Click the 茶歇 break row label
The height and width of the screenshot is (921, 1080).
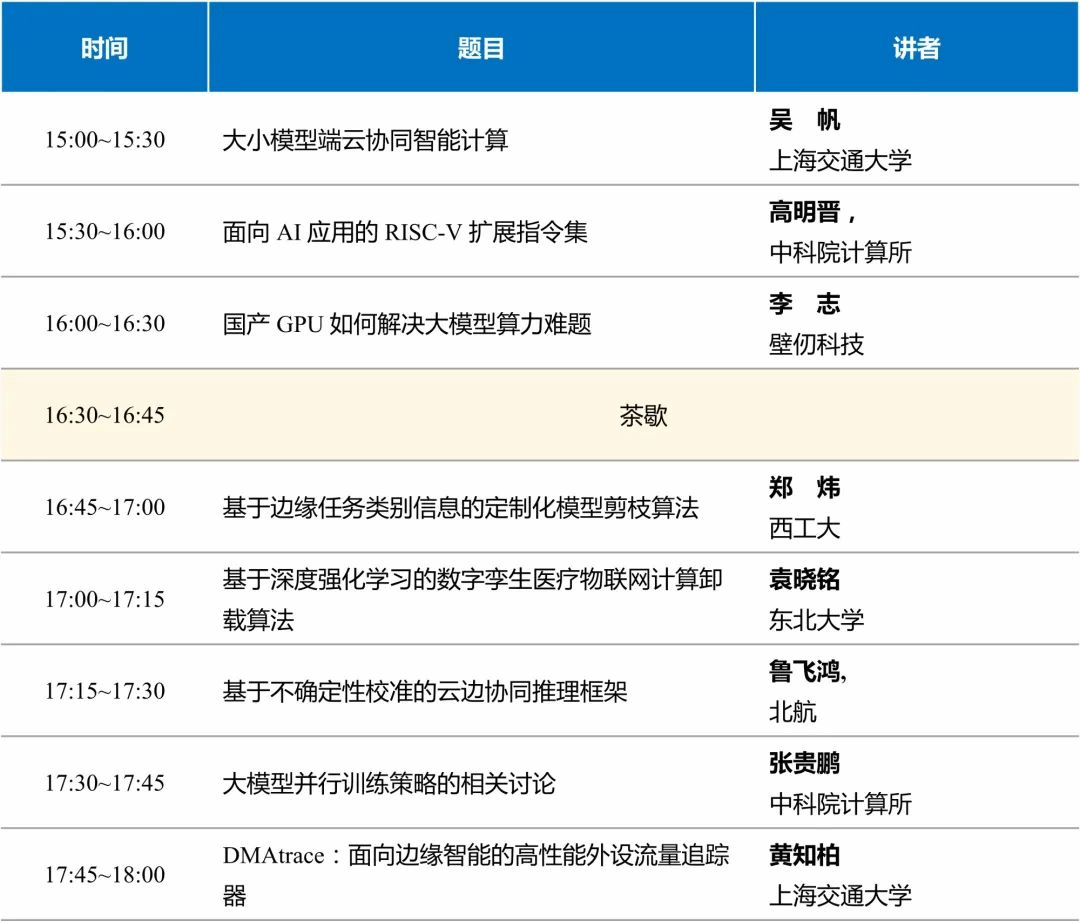pyautogui.click(x=643, y=415)
